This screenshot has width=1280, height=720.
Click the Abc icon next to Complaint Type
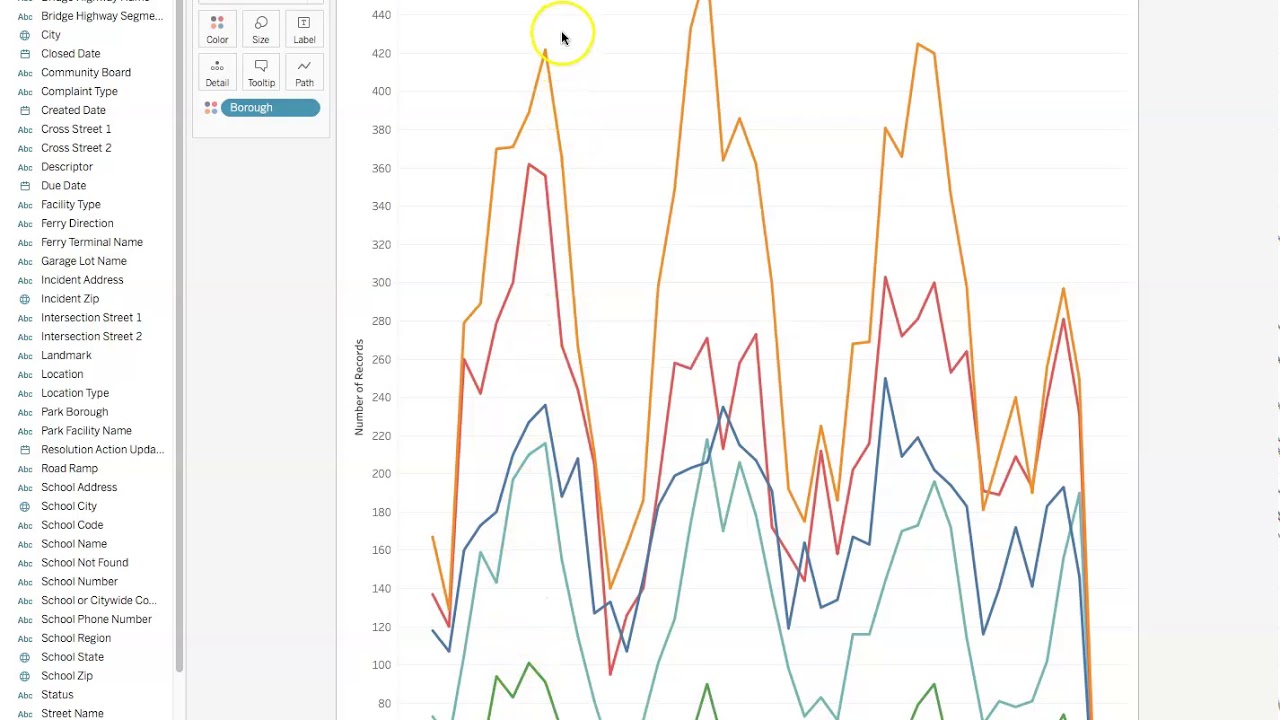[x=25, y=92]
